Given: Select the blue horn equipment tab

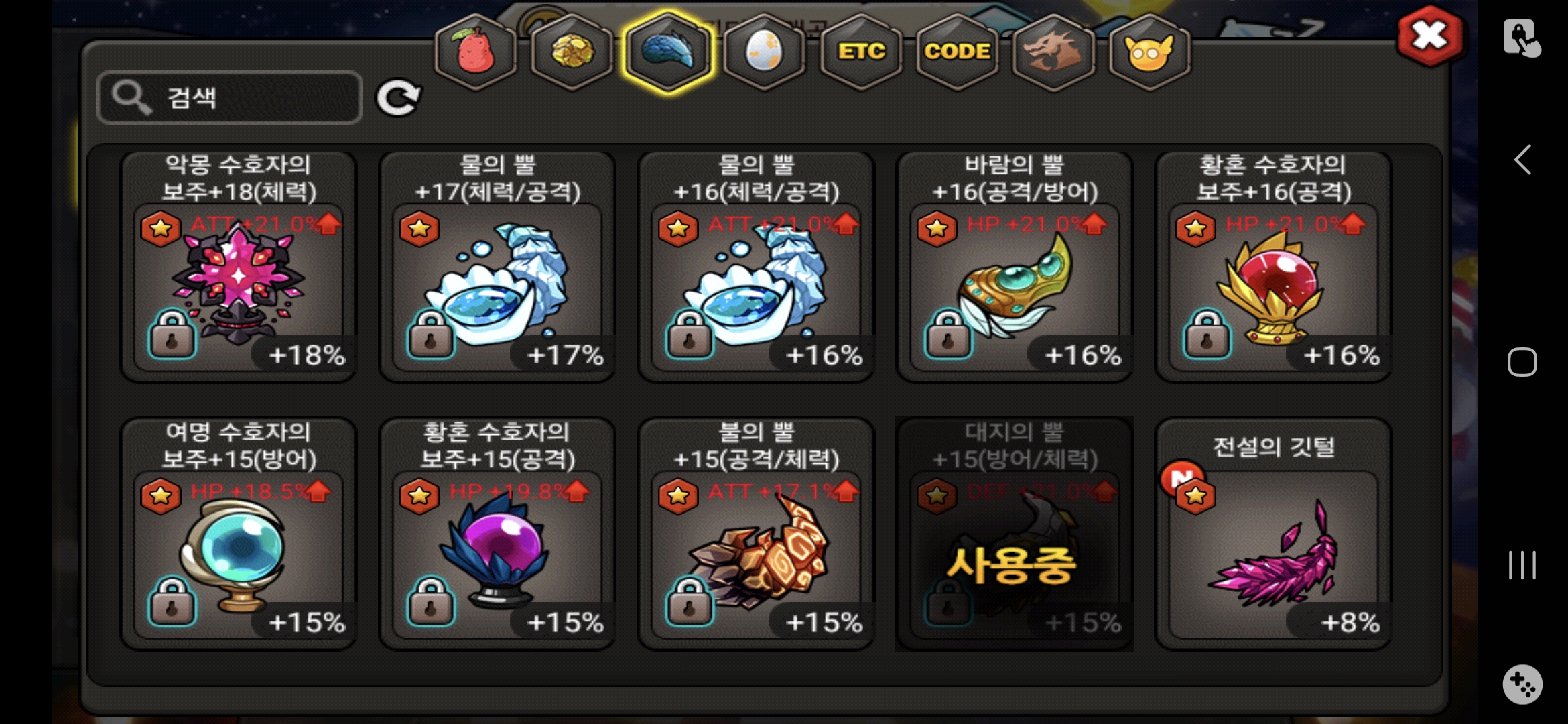Looking at the screenshot, I should point(668,52).
